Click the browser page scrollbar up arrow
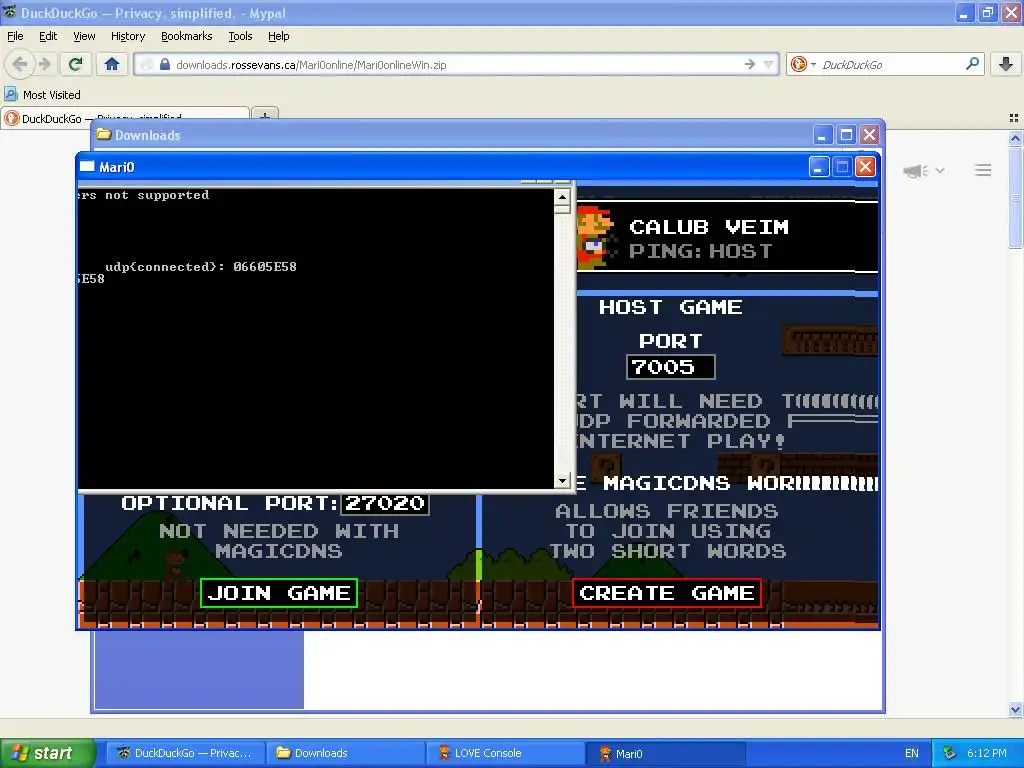Viewport: 1024px width, 768px height. [1015, 138]
